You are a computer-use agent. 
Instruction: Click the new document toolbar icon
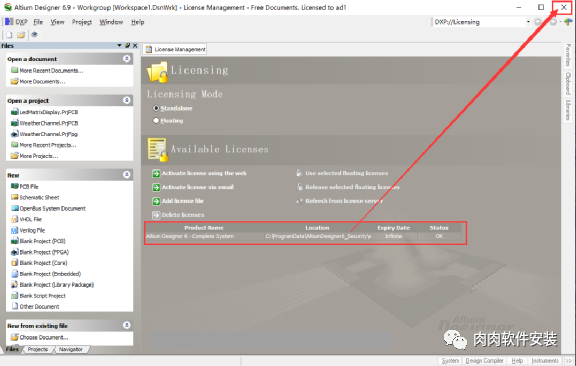(9, 35)
